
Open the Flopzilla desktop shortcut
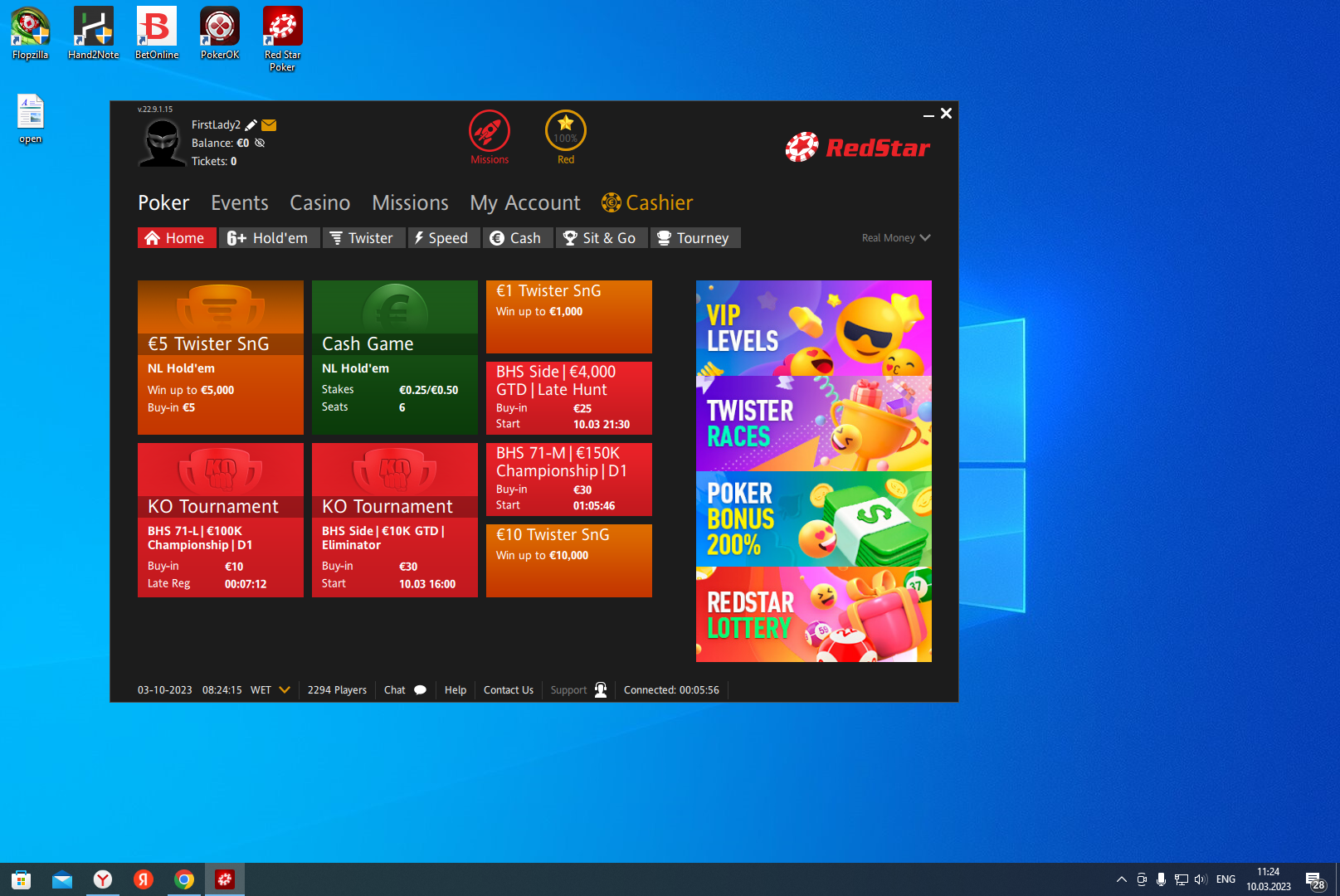pos(31,34)
